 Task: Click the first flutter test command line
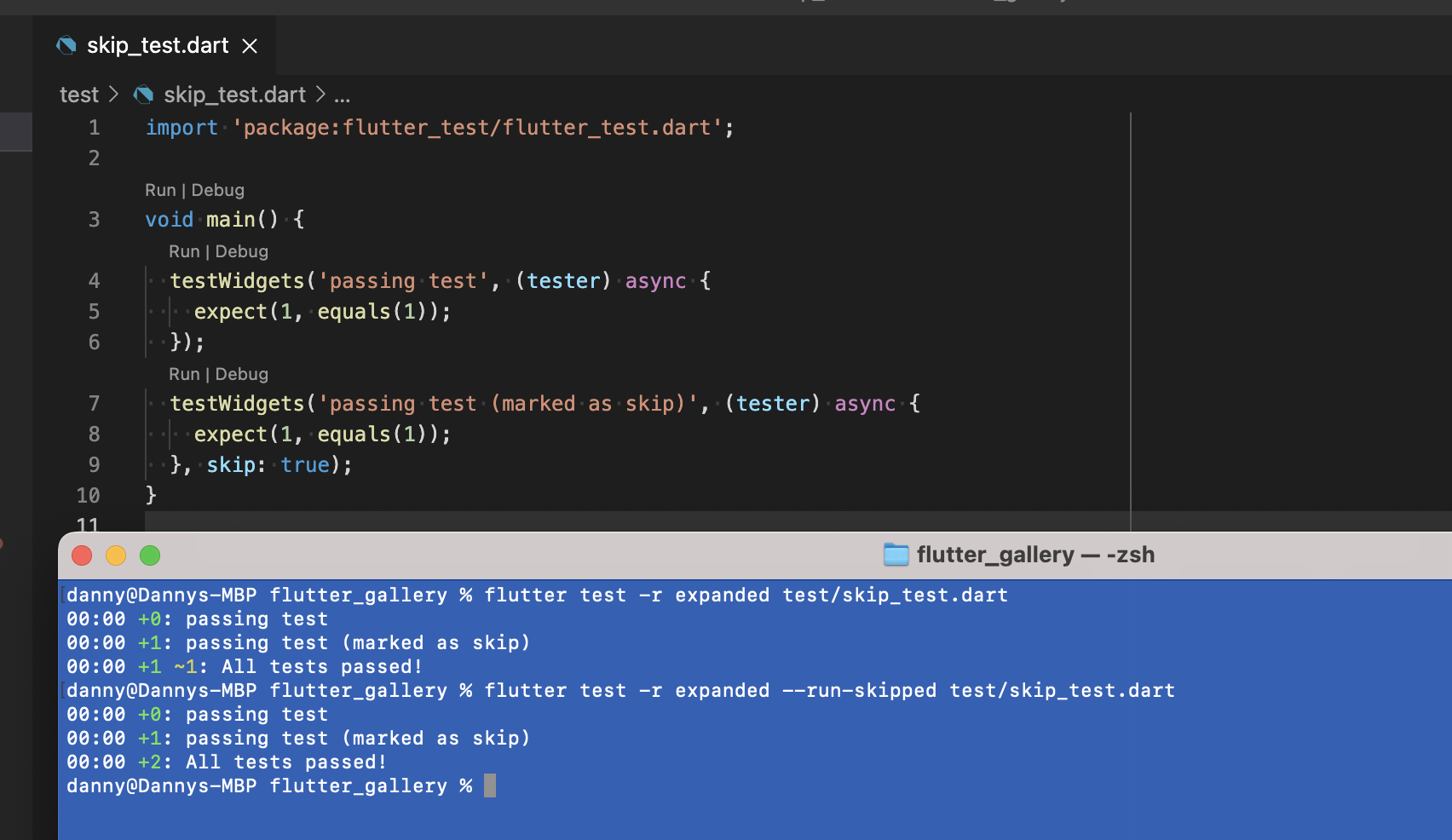(x=537, y=595)
